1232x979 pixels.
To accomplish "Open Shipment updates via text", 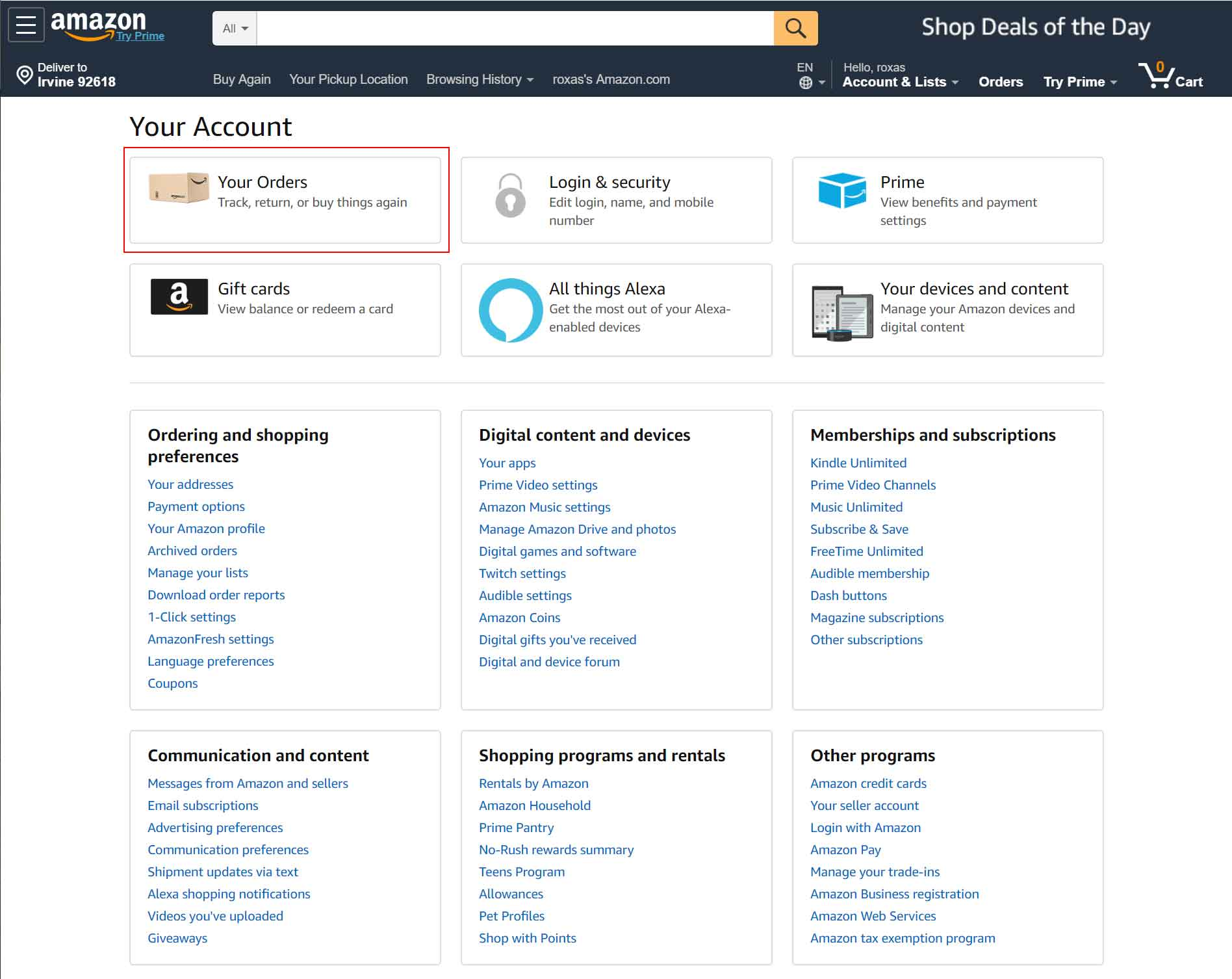I will point(223,872).
